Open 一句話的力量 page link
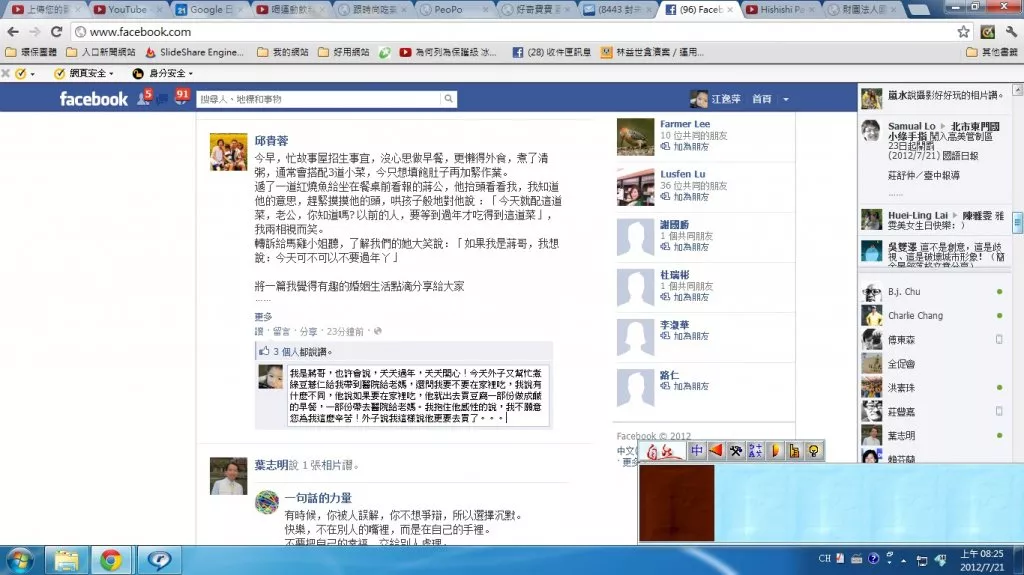This screenshot has width=1024, height=575. tap(318, 498)
